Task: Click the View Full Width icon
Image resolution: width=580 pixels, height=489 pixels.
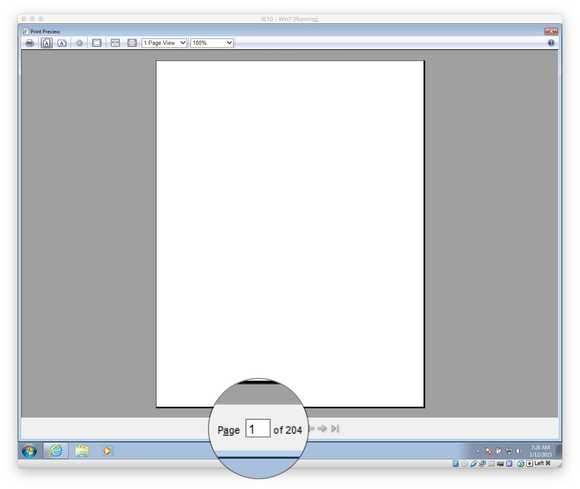Action: 115,43
